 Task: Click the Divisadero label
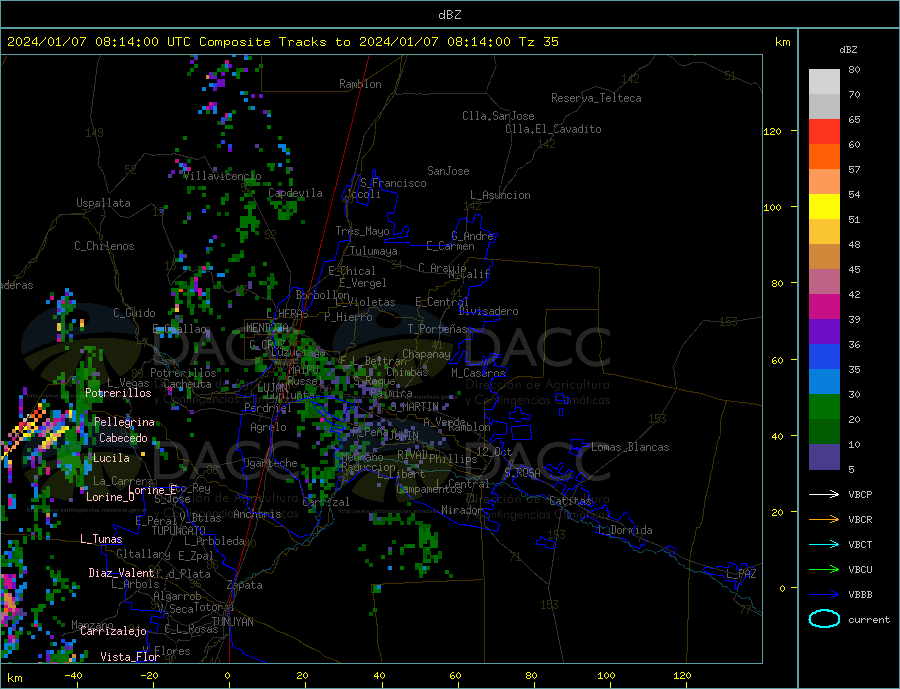point(488,311)
